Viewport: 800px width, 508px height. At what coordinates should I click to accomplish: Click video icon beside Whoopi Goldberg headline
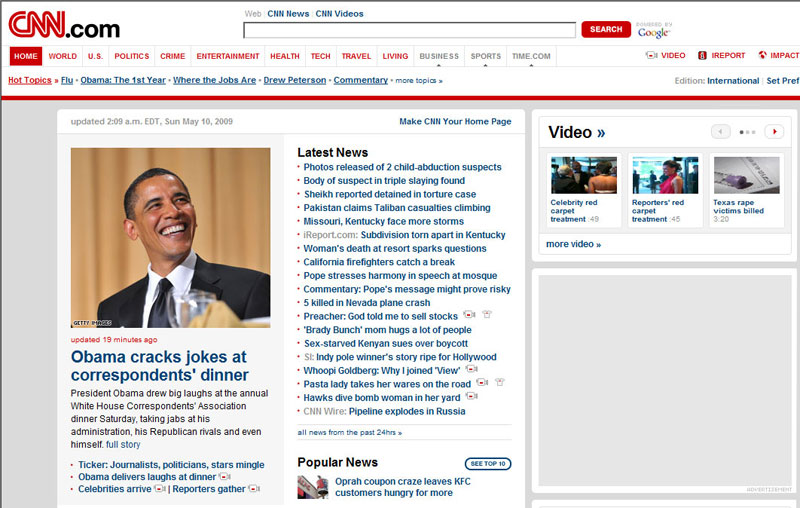[x=471, y=370]
